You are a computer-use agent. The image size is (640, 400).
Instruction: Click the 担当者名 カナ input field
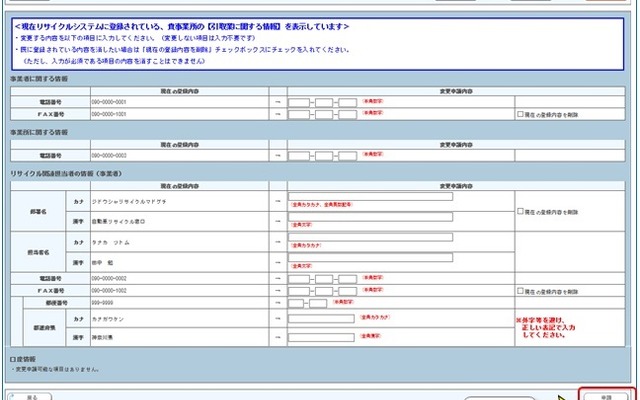371,237
